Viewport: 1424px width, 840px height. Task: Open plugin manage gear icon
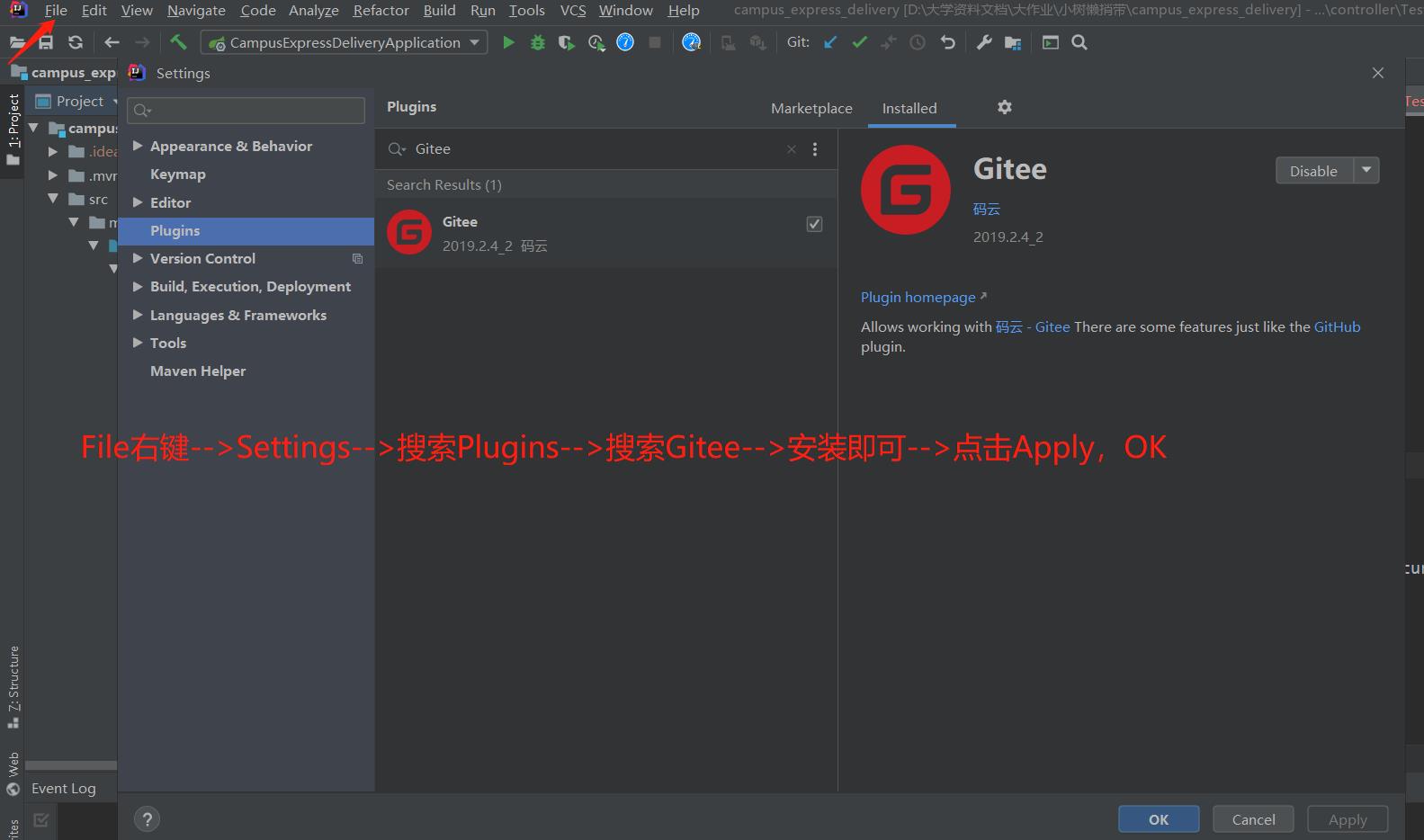(x=1005, y=107)
